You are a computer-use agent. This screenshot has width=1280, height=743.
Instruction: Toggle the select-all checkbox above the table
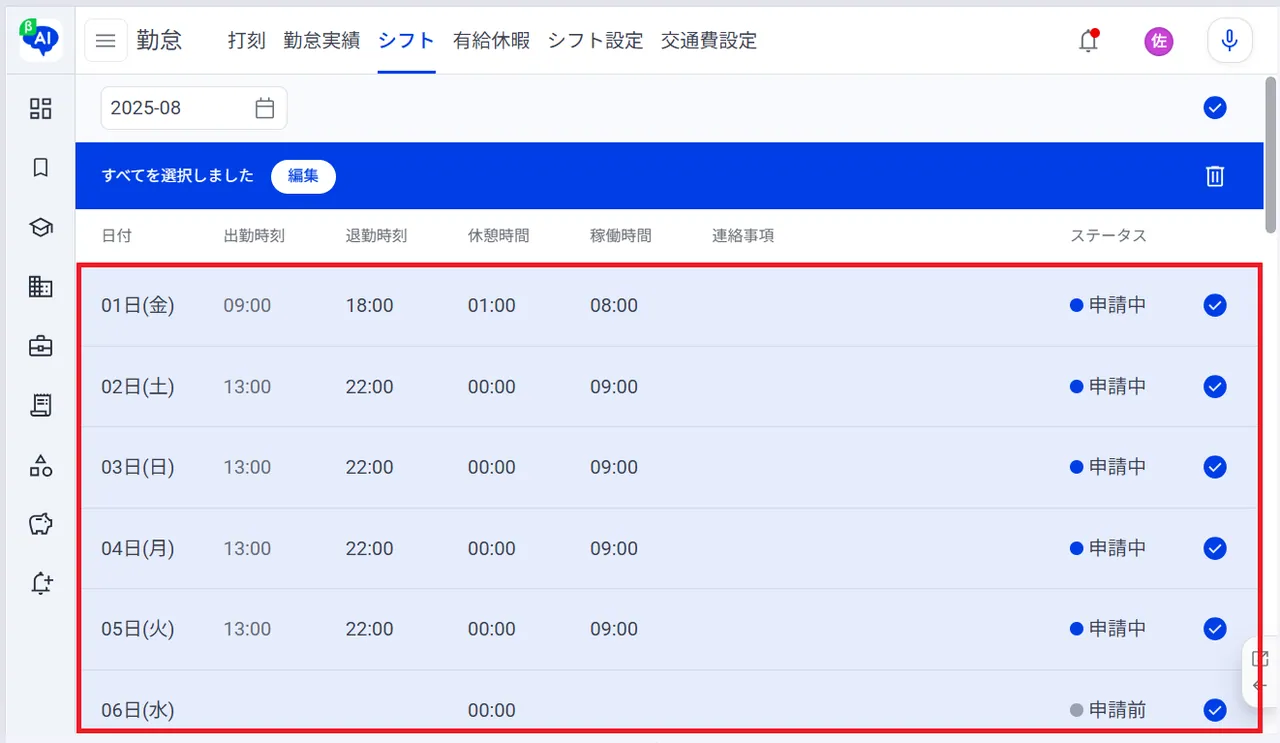pos(1215,108)
